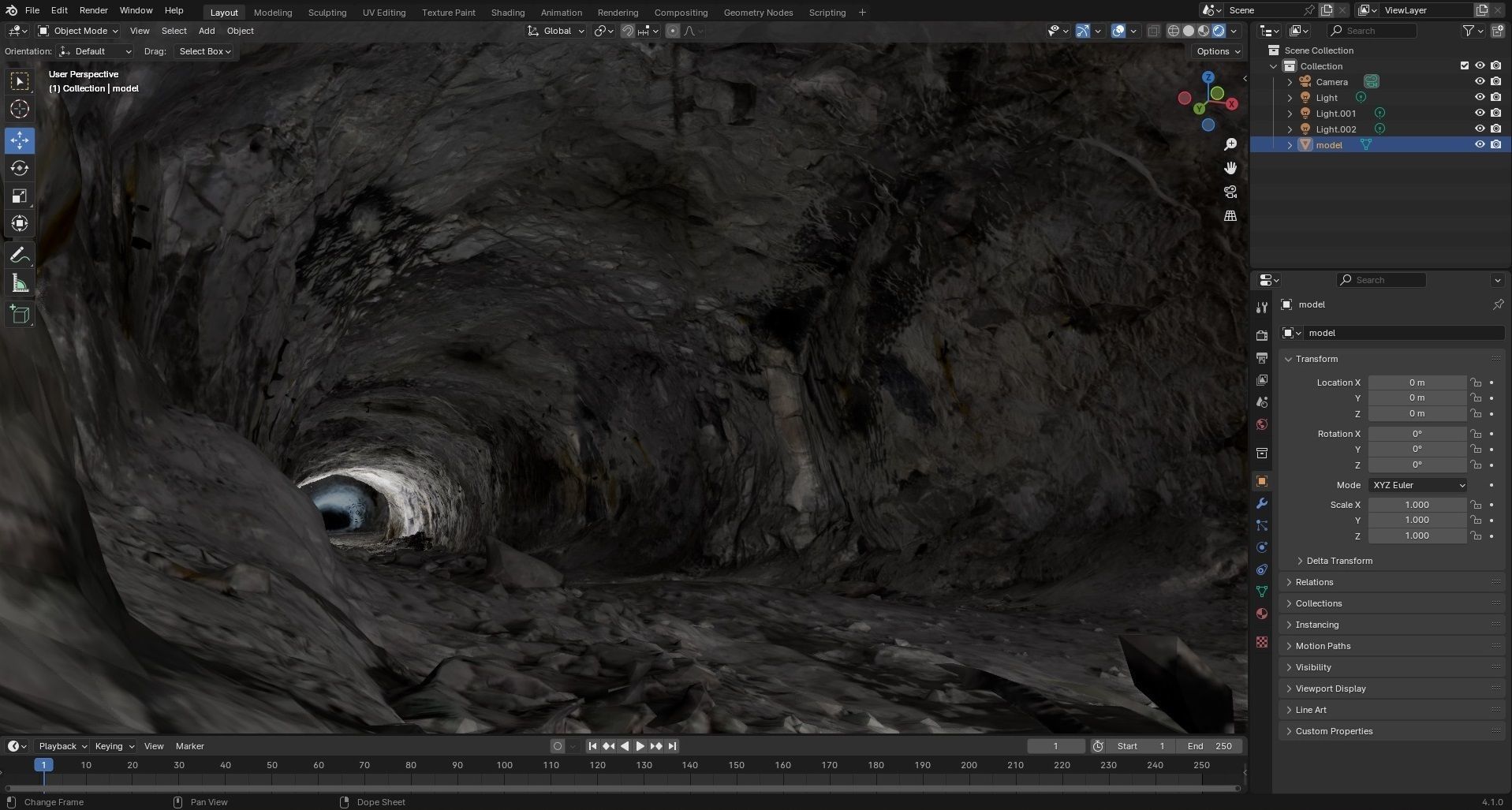Click Marker in timeline header
The image size is (1512, 810).
click(x=189, y=746)
